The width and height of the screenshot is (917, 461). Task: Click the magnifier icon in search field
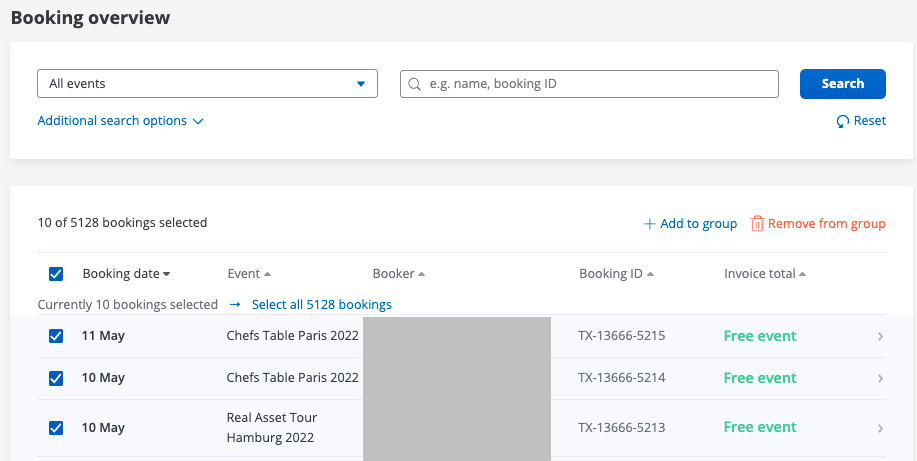point(414,84)
